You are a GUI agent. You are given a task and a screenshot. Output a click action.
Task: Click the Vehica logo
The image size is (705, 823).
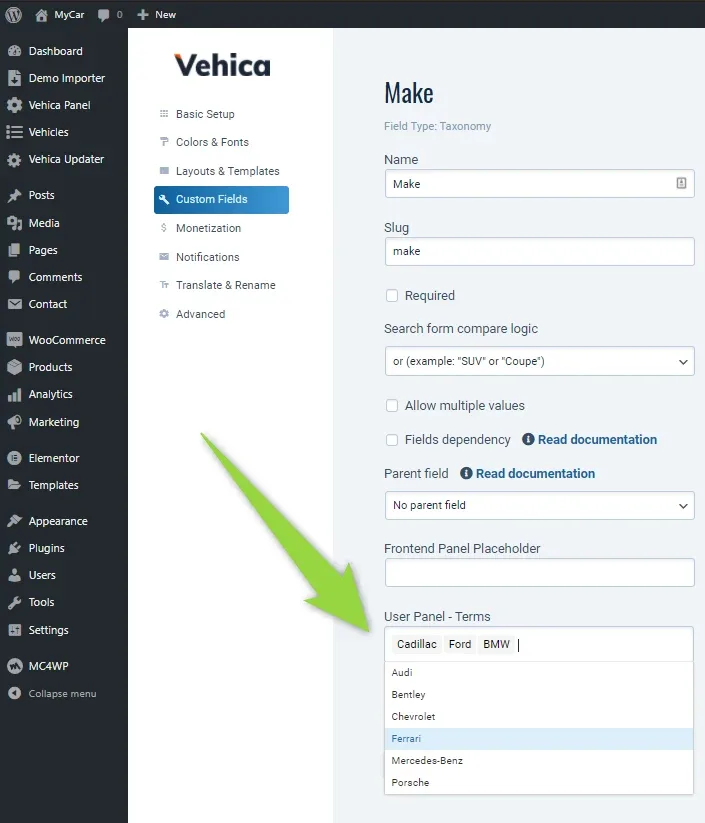pos(222,65)
